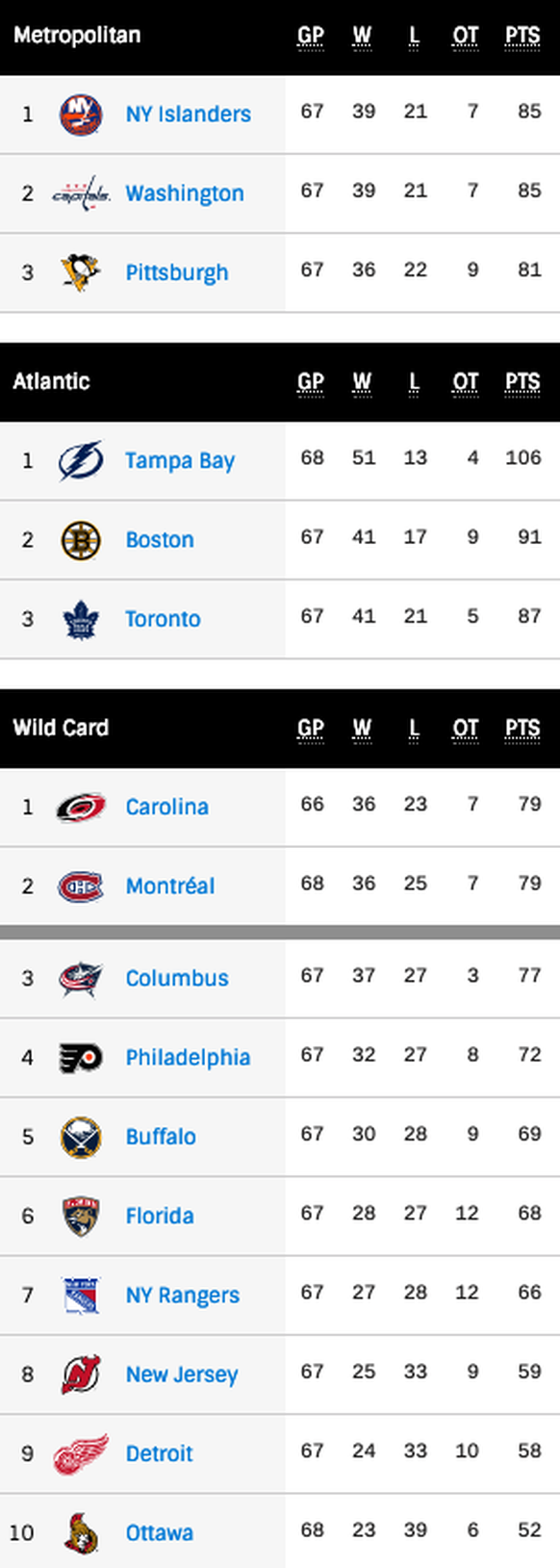This screenshot has width=560, height=1568.
Task: Open the New Jersey team link
Action: click(182, 1375)
